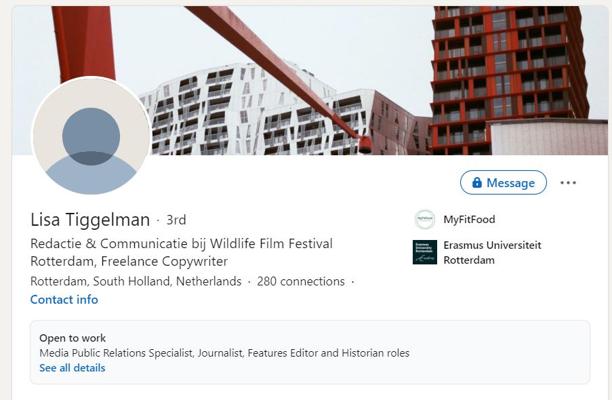Image resolution: width=612 pixels, height=400 pixels.
Task: Open the Contact info link
Action: tap(64, 300)
